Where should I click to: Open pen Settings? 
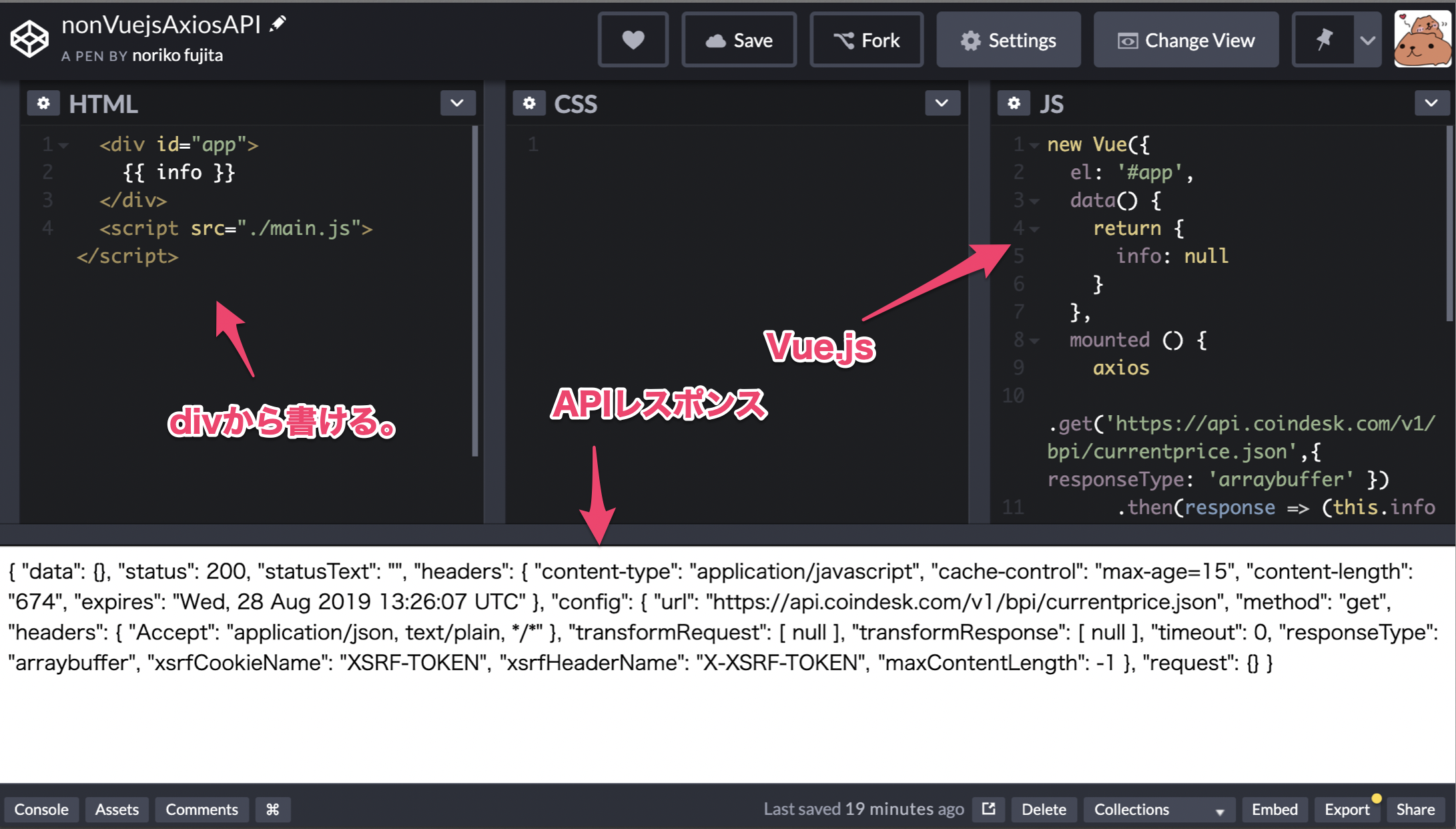click(x=1008, y=40)
